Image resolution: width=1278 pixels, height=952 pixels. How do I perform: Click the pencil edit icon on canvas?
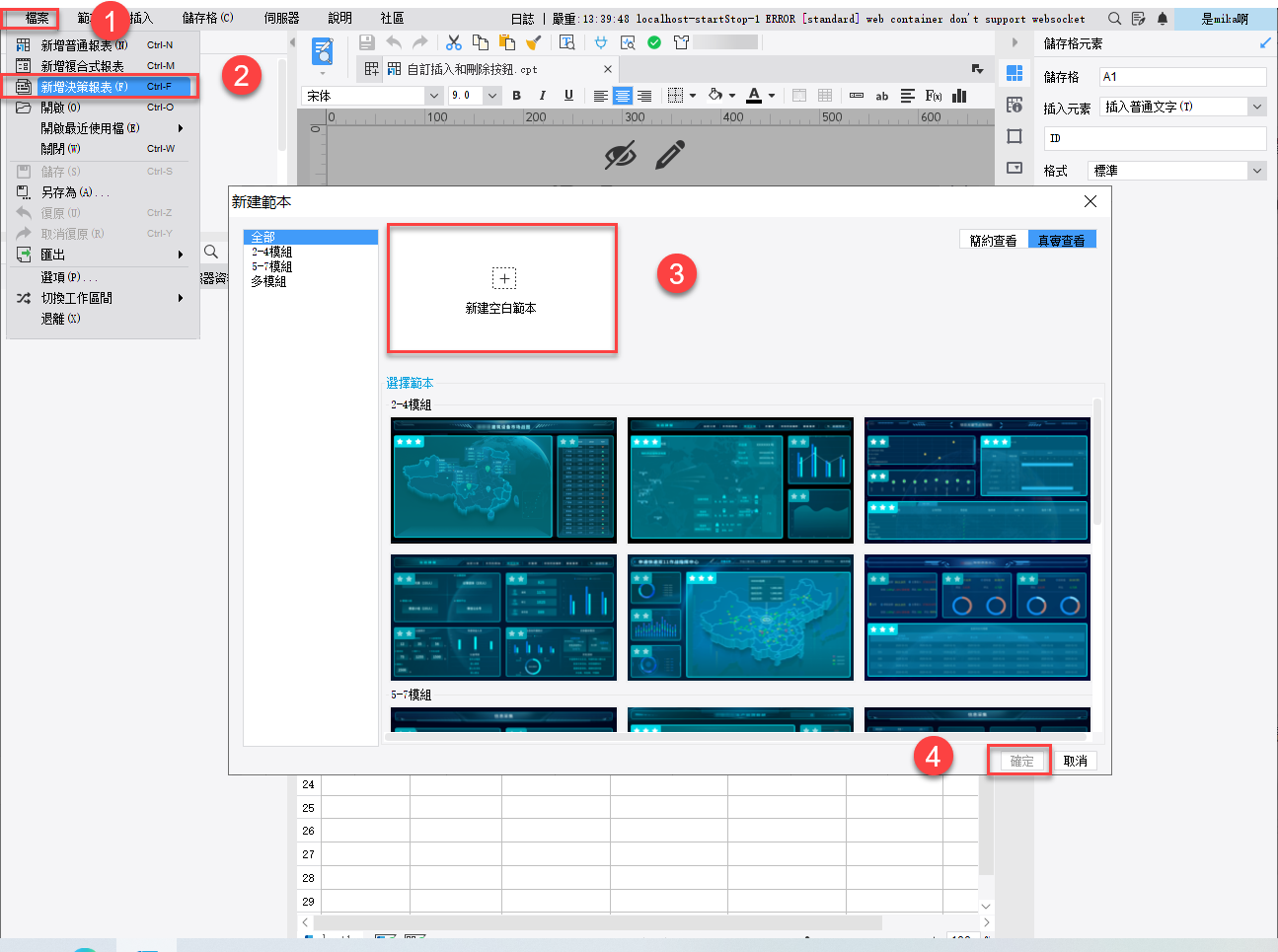[x=670, y=155]
